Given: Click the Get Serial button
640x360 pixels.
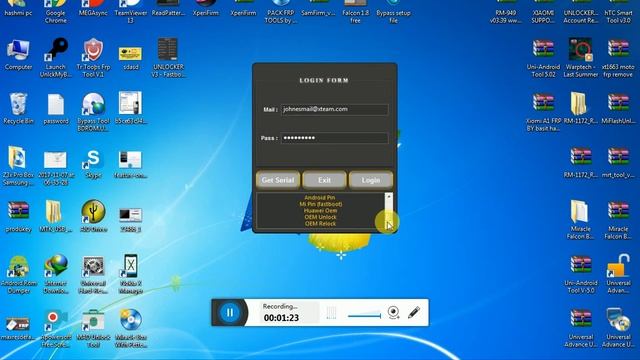Looking at the screenshot, I should tap(278, 180).
